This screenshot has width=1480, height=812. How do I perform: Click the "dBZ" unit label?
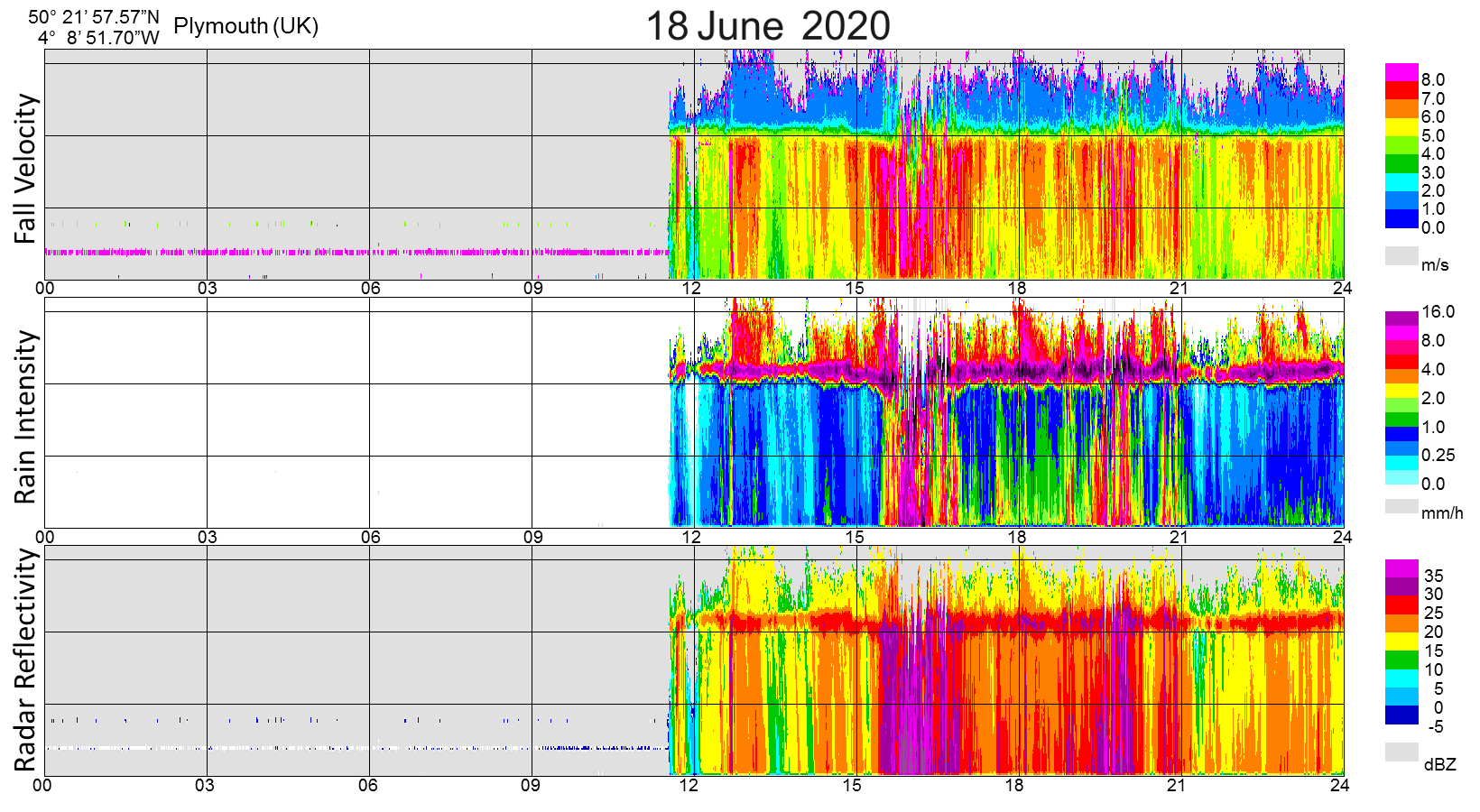1439,764
